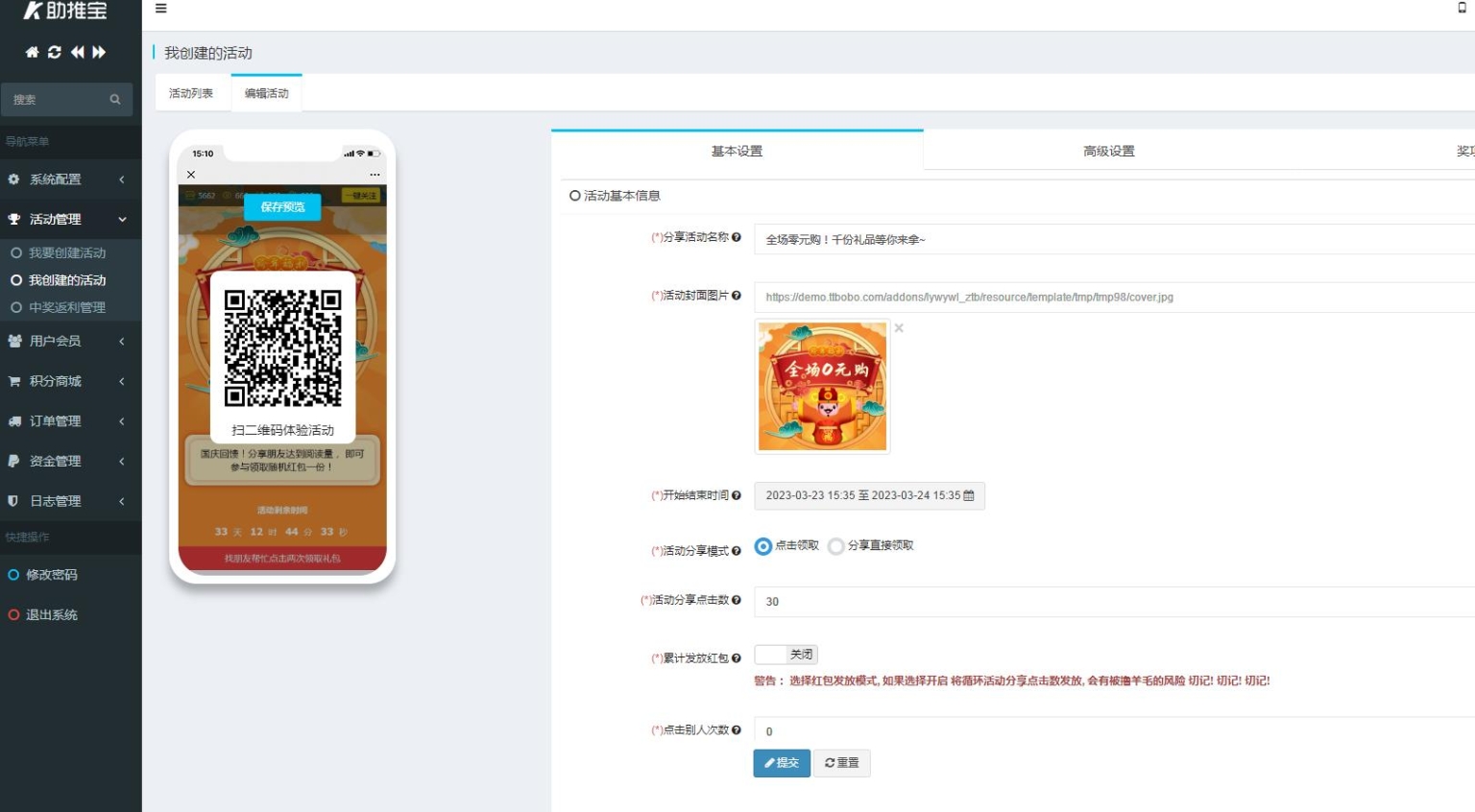Remove the uploaded cover image thumbnail
The width and height of the screenshot is (1475, 812).
898,327
